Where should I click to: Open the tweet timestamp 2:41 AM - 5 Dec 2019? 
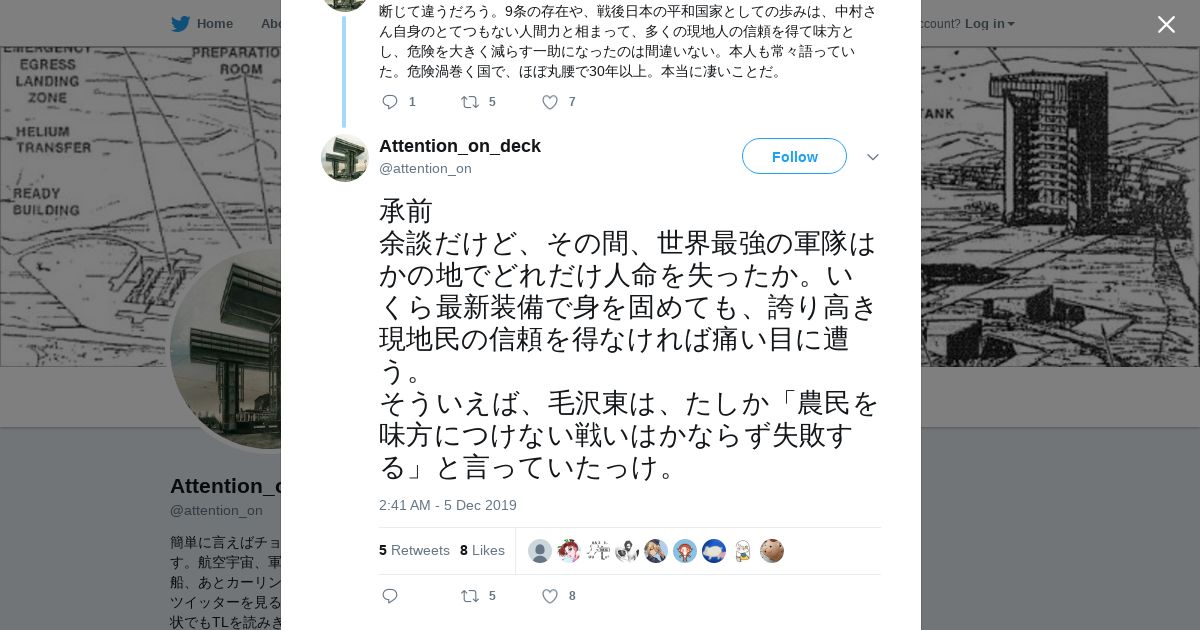(447, 505)
